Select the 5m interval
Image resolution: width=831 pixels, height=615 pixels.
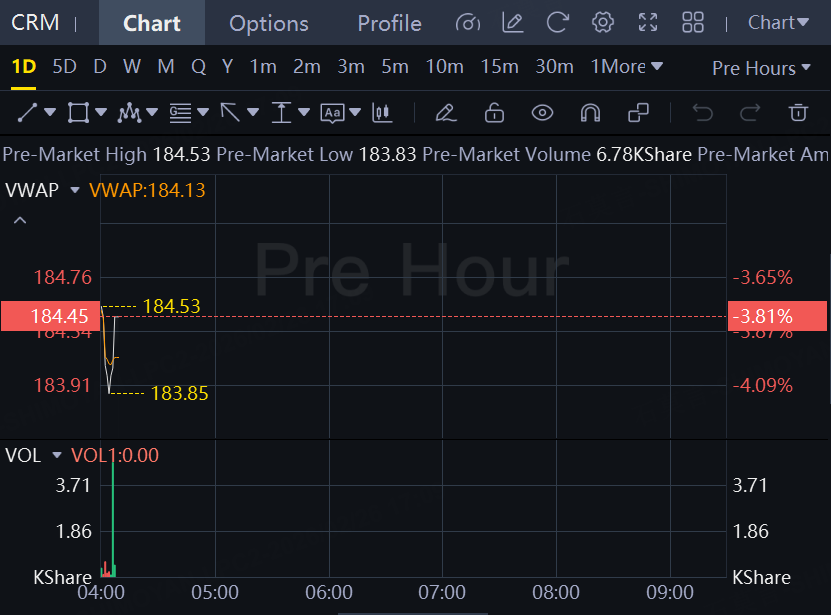[x=395, y=66]
